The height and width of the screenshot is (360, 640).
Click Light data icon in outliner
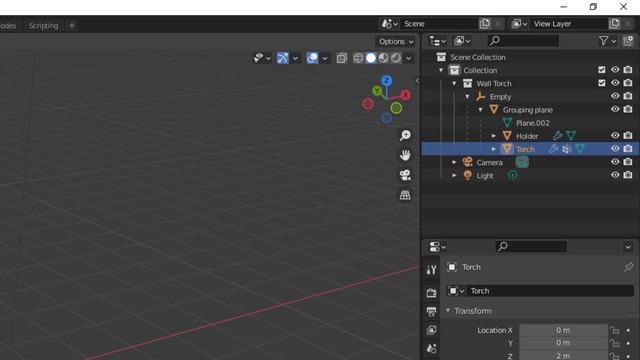pyautogui.click(x=512, y=176)
